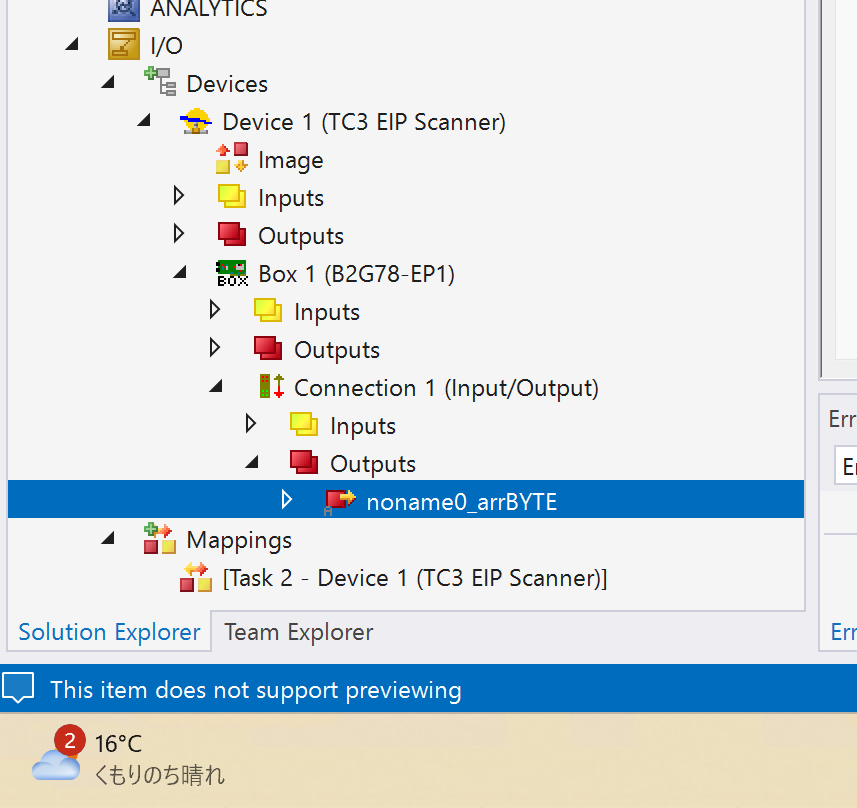Switch to the Team Explorer tab
This screenshot has height=808, width=857.
pyautogui.click(x=298, y=632)
